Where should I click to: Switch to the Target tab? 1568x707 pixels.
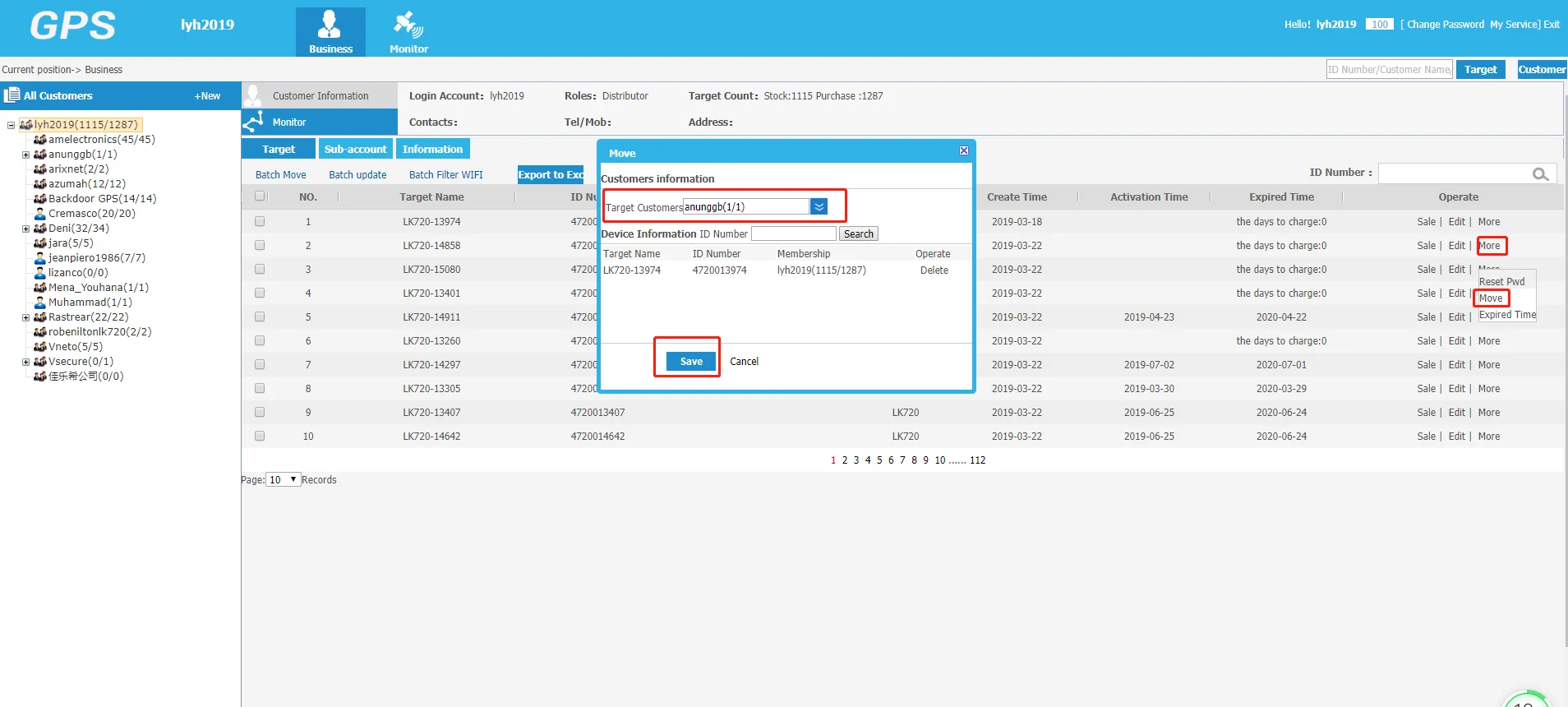point(279,149)
